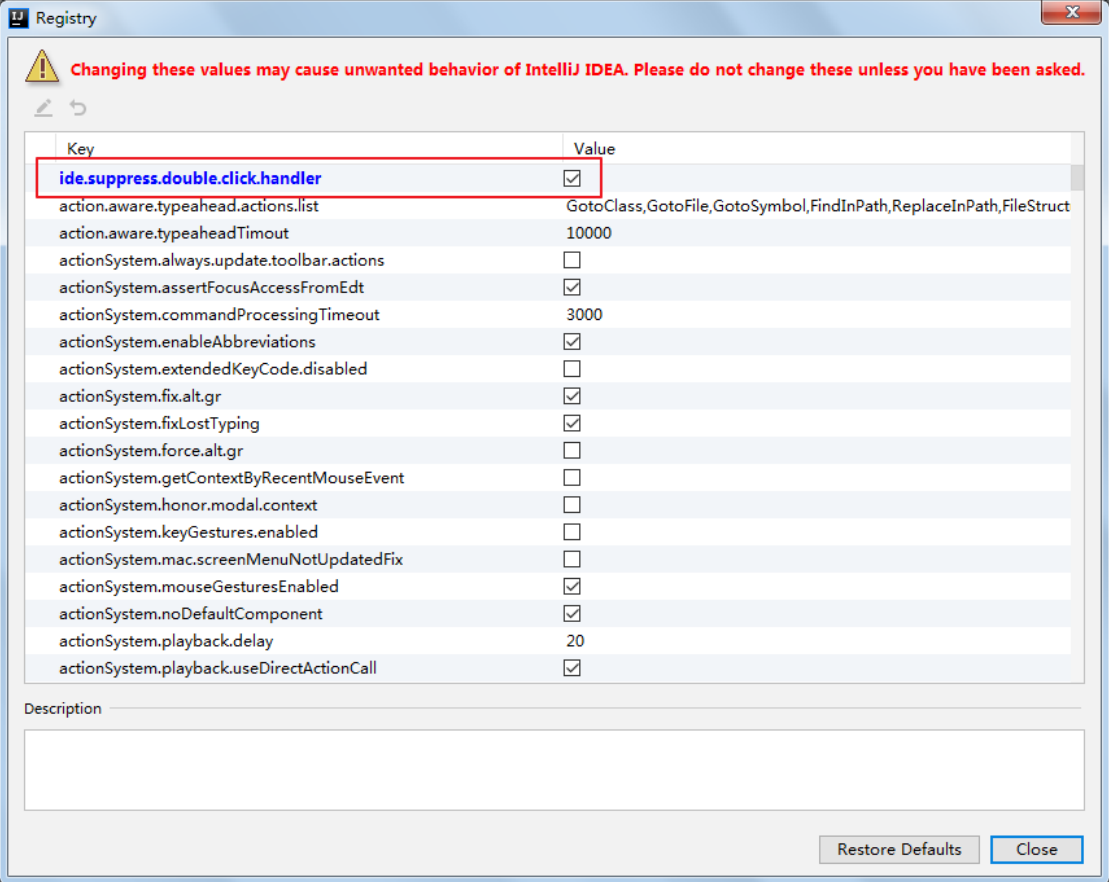Click the value 3000

click(x=584, y=315)
